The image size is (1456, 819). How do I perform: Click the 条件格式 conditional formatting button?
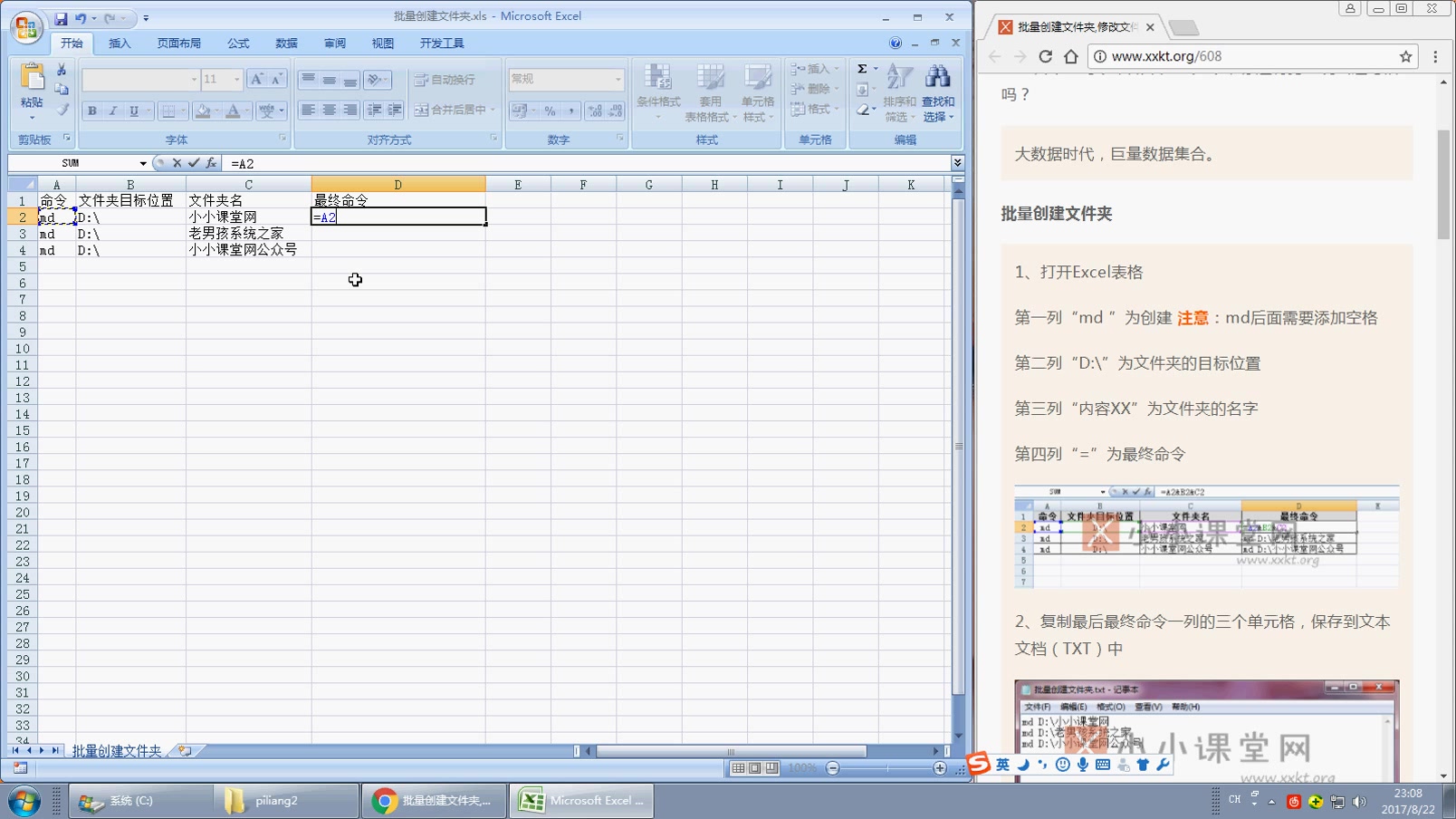tap(658, 92)
